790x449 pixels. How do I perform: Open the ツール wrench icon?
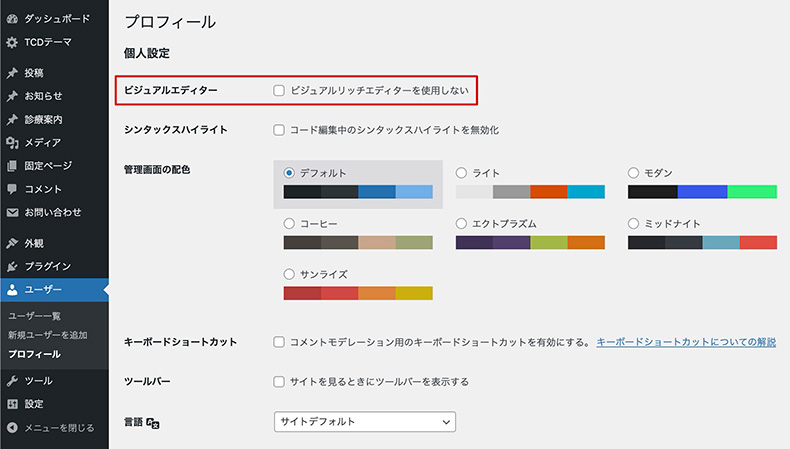point(12,380)
